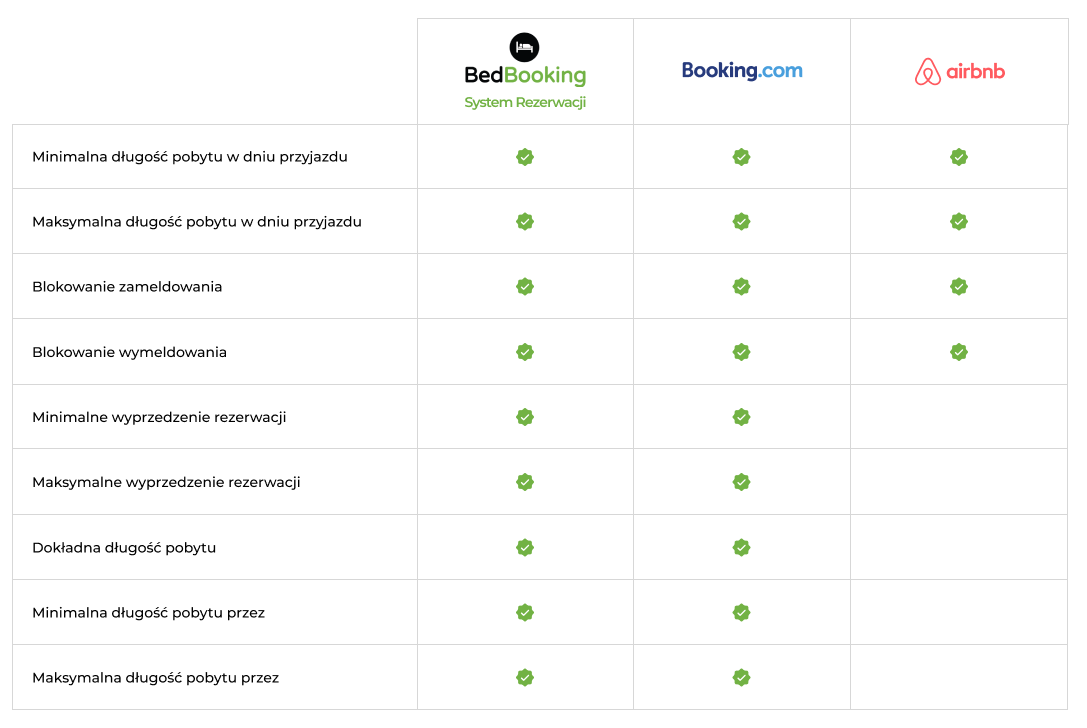
Task: Click Airbnb checkmark for Minimalna długość pobytu w dniu przyjazdu
Action: [959, 157]
